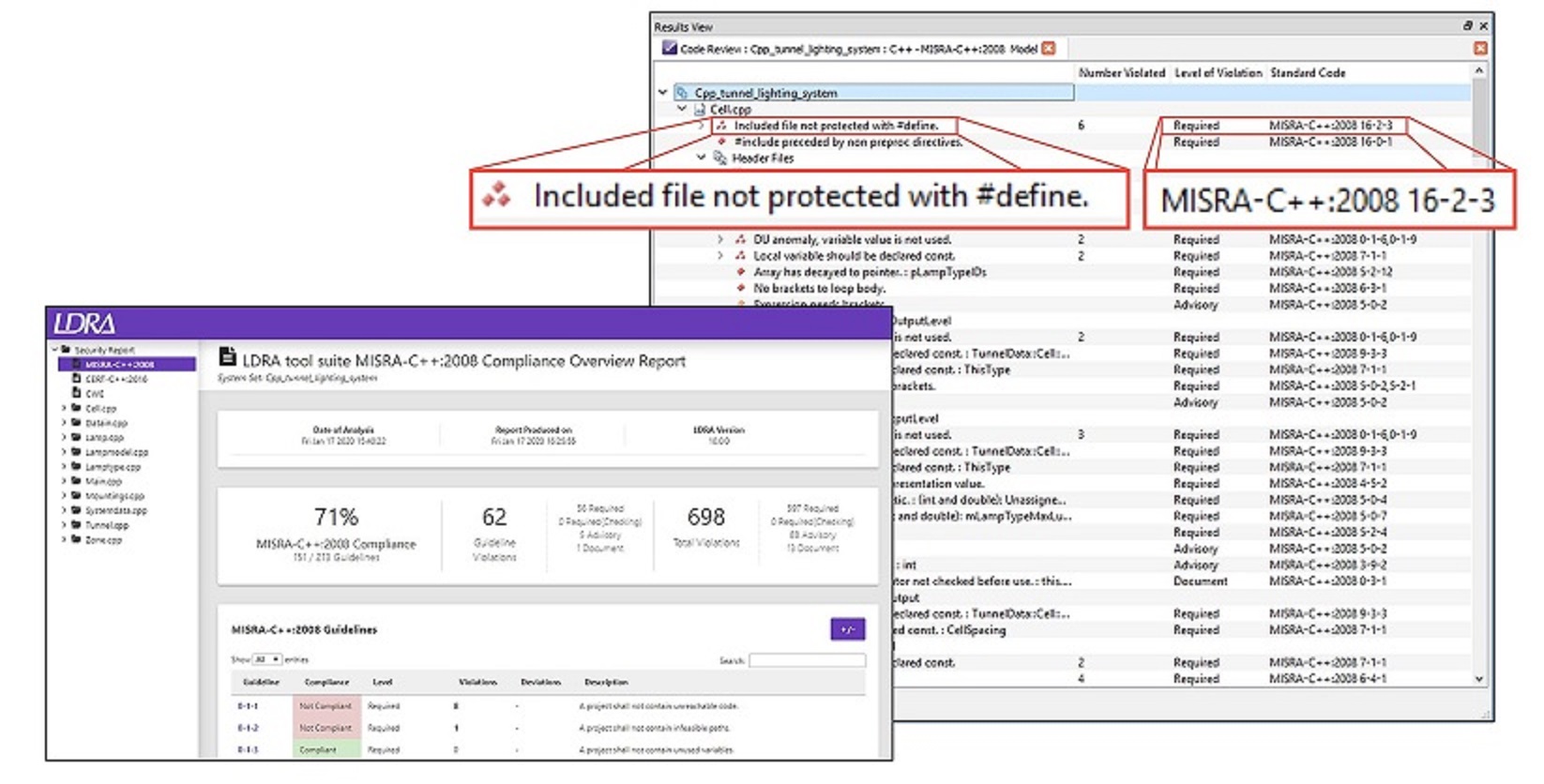This screenshot has width=1544, height=784.
Task: Click the orange close-all X at tab bar right
Action: (x=1480, y=48)
